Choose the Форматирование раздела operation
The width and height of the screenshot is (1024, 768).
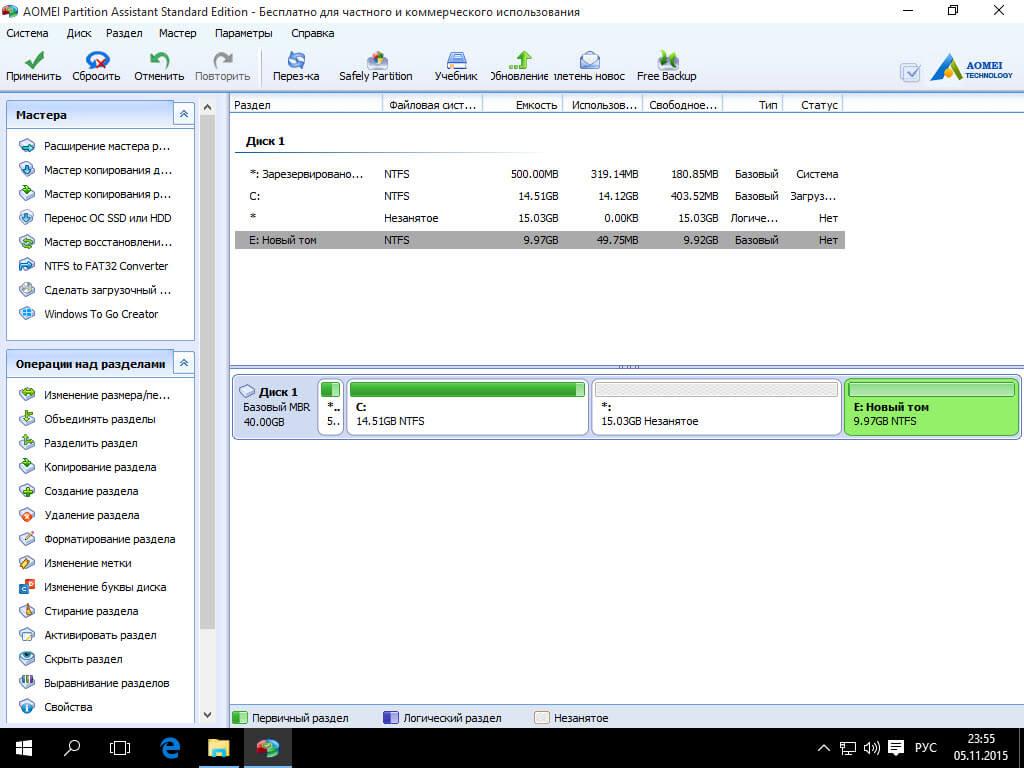(97, 539)
